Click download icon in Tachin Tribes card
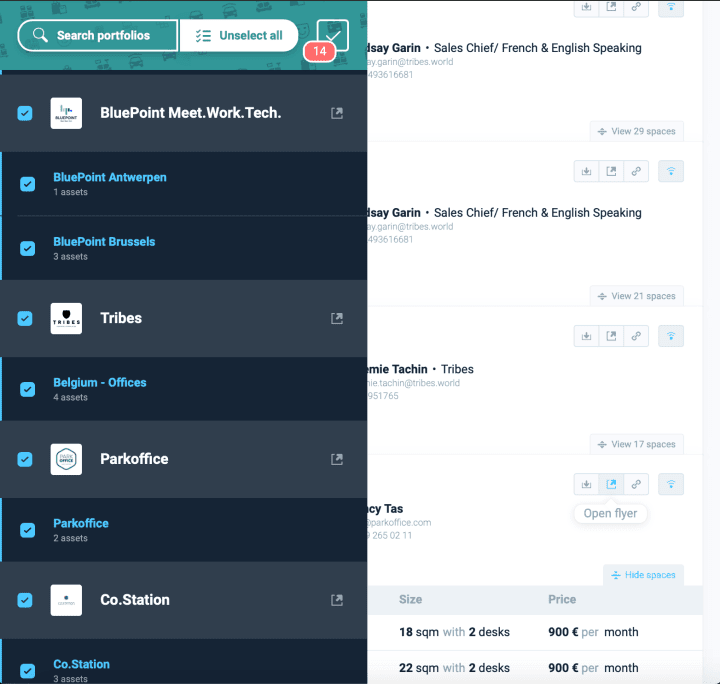The height and width of the screenshot is (684, 720). (586, 336)
